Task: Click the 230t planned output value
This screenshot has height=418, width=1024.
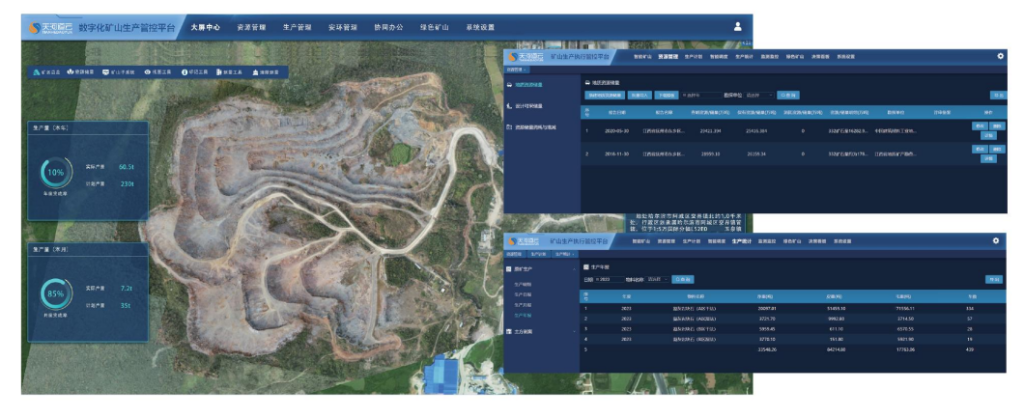Action: tap(127, 184)
